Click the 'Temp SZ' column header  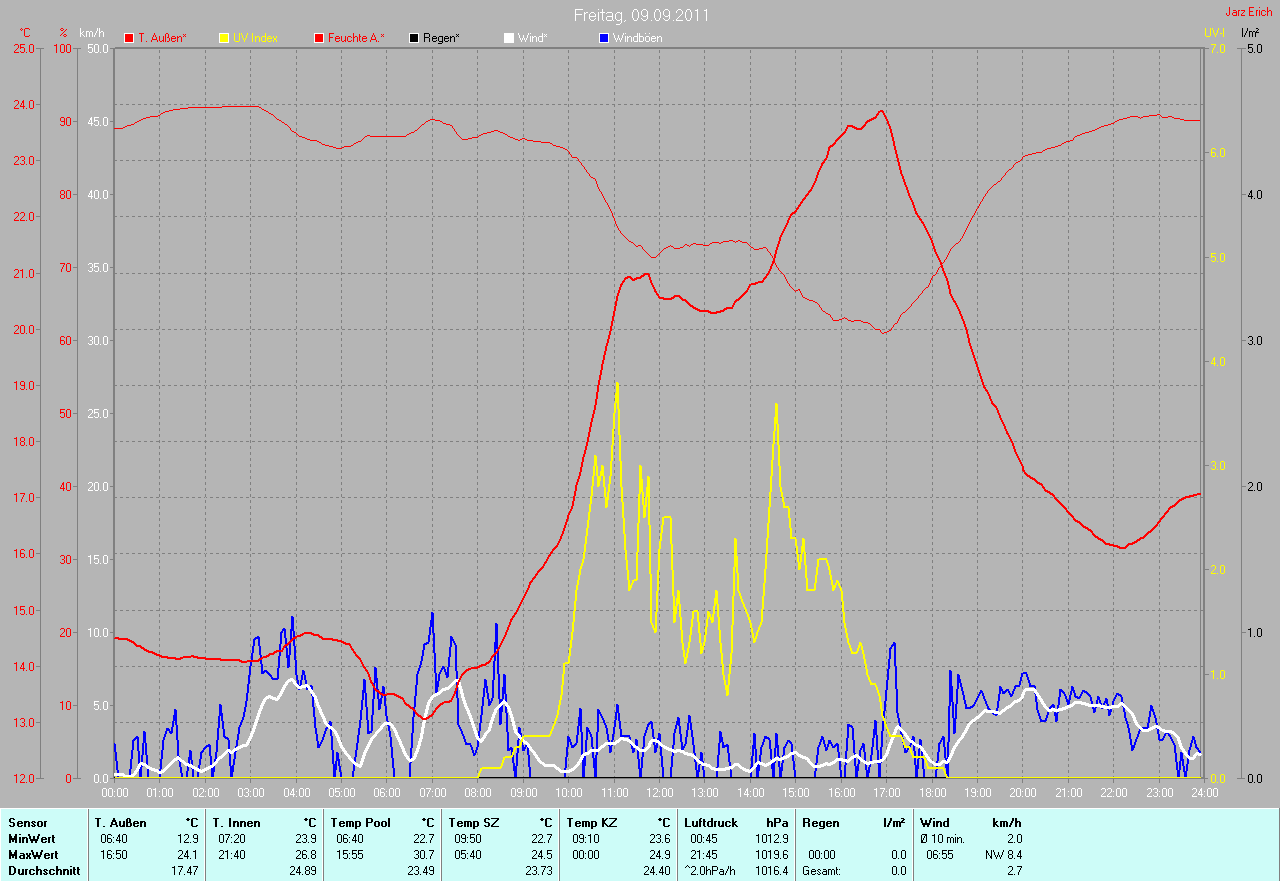pos(472,823)
